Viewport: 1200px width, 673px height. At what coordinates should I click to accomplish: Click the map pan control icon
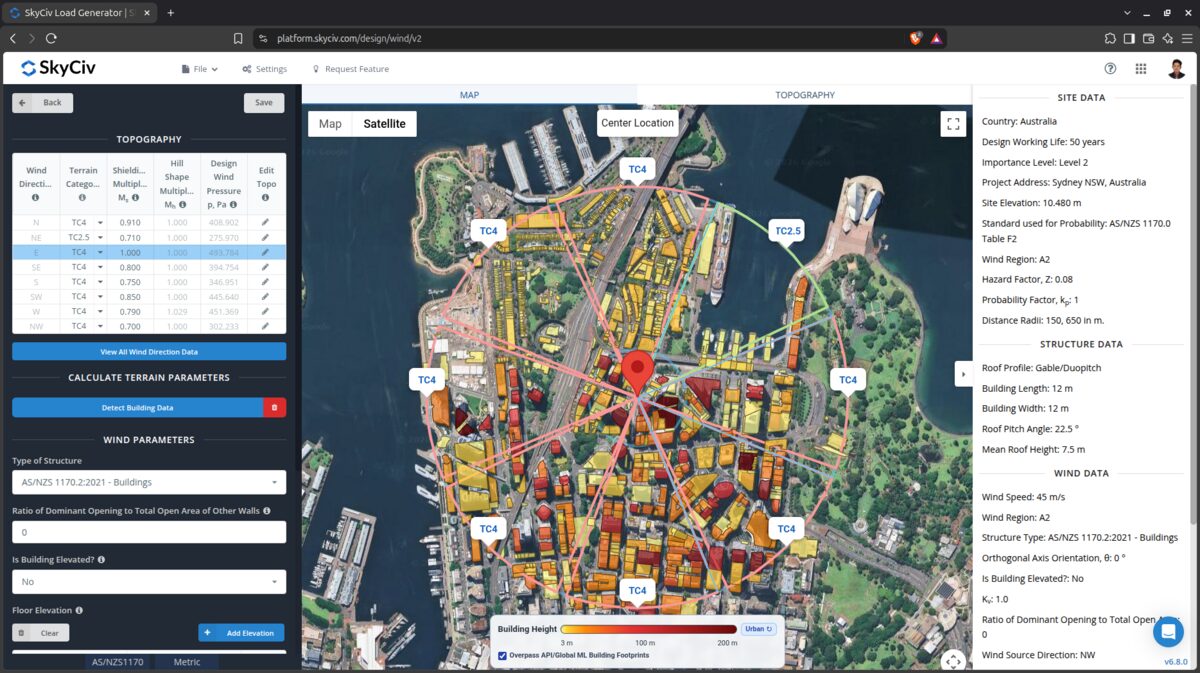tap(953, 660)
